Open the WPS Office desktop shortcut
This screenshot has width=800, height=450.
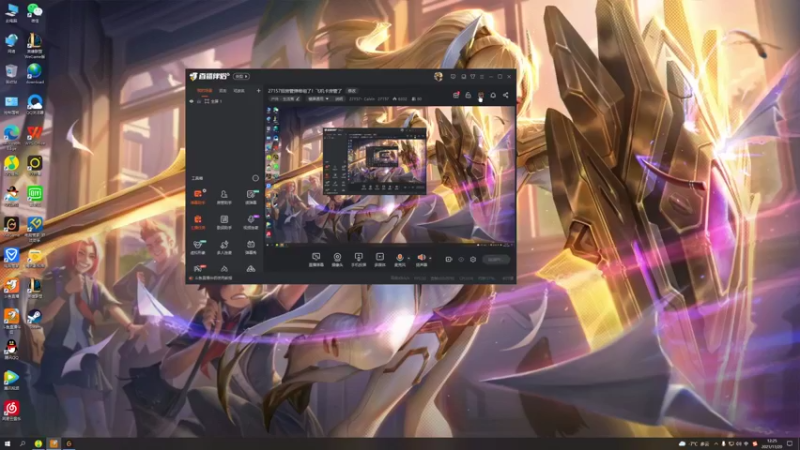tap(35, 136)
